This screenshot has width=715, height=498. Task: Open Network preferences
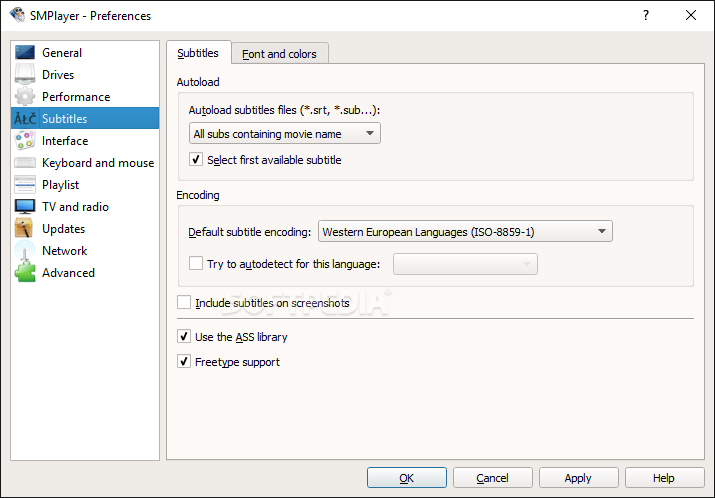click(85, 250)
